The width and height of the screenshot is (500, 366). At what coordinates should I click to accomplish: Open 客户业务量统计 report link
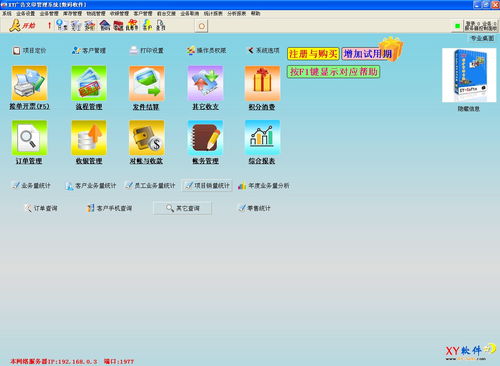click(x=91, y=186)
